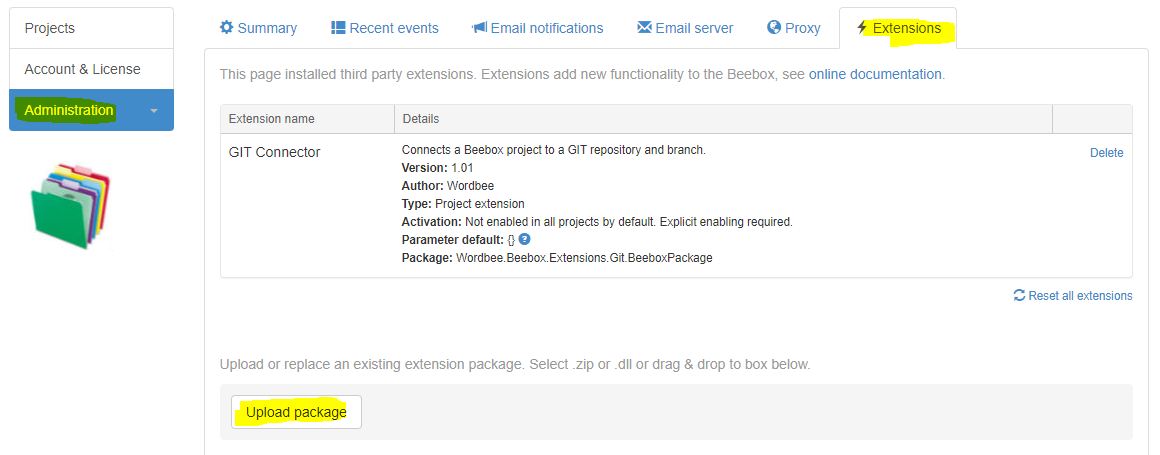1160x455 pixels.
Task: Click the refresh icon beside Reset all extensions
Action: pos(1019,296)
